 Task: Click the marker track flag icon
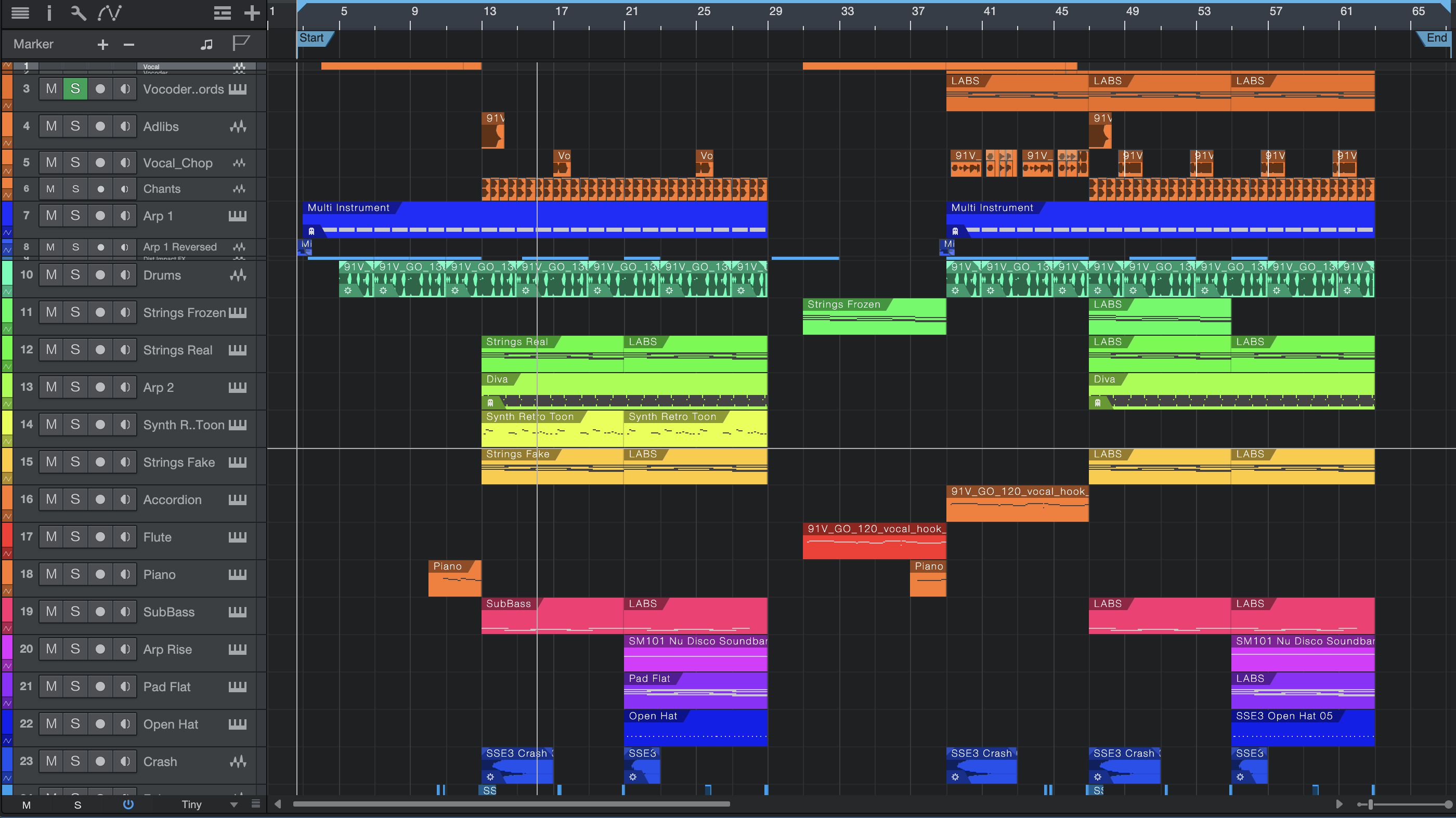coord(241,44)
